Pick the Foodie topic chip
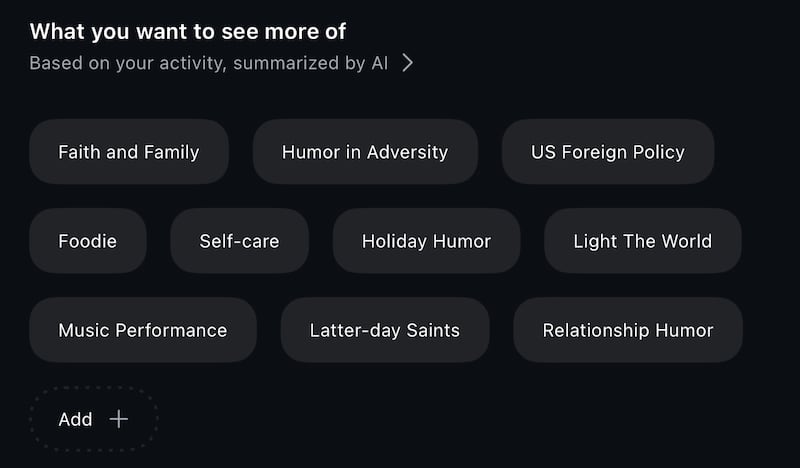The image size is (800, 468). tap(88, 241)
